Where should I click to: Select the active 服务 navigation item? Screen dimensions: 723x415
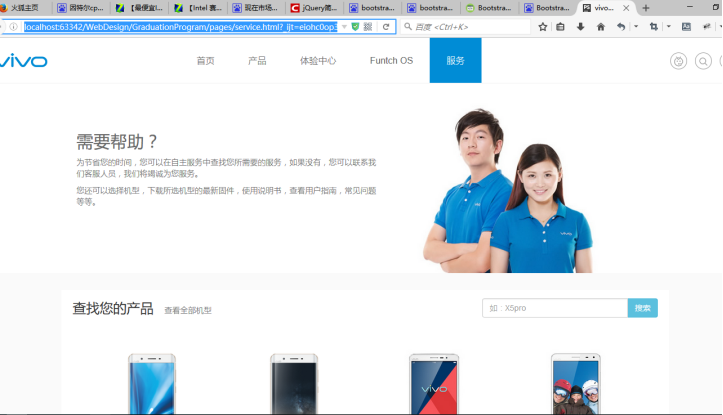[x=456, y=60]
